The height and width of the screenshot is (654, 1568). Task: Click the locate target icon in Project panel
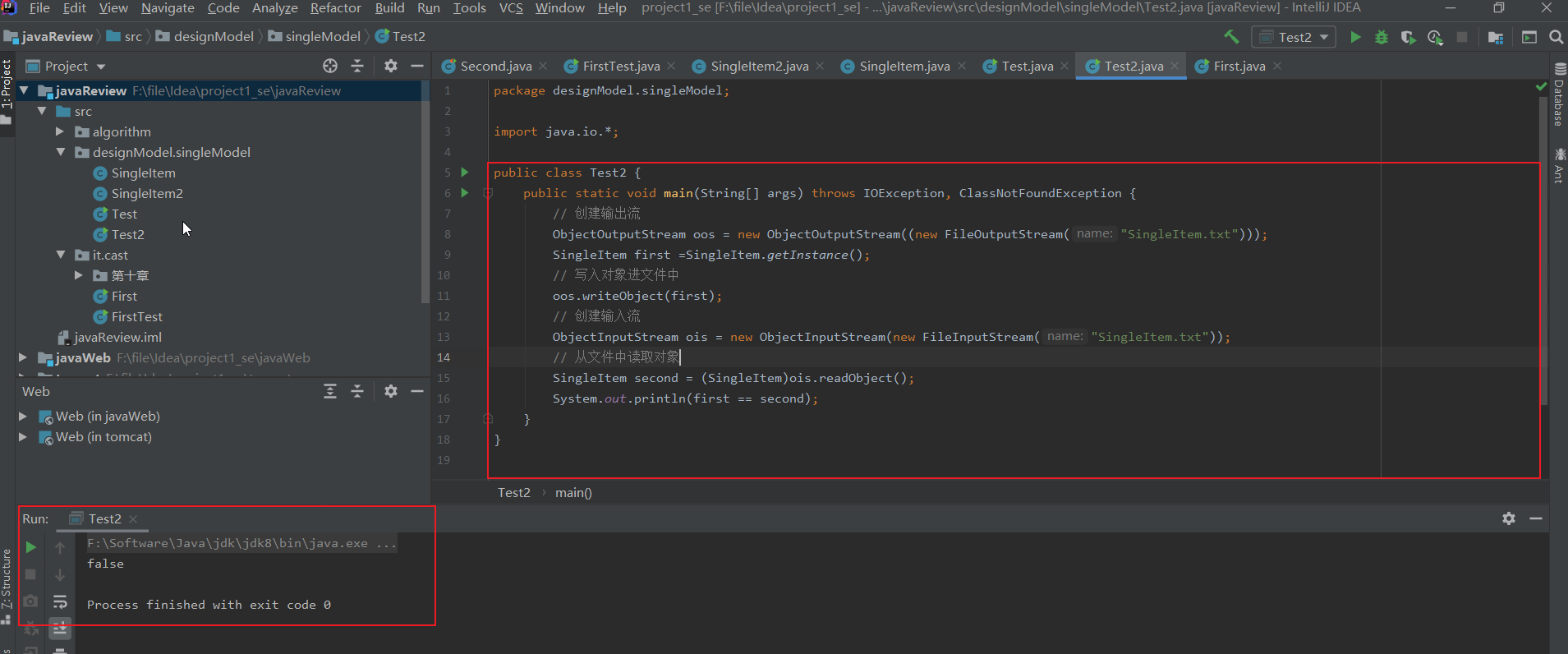[x=330, y=66]
